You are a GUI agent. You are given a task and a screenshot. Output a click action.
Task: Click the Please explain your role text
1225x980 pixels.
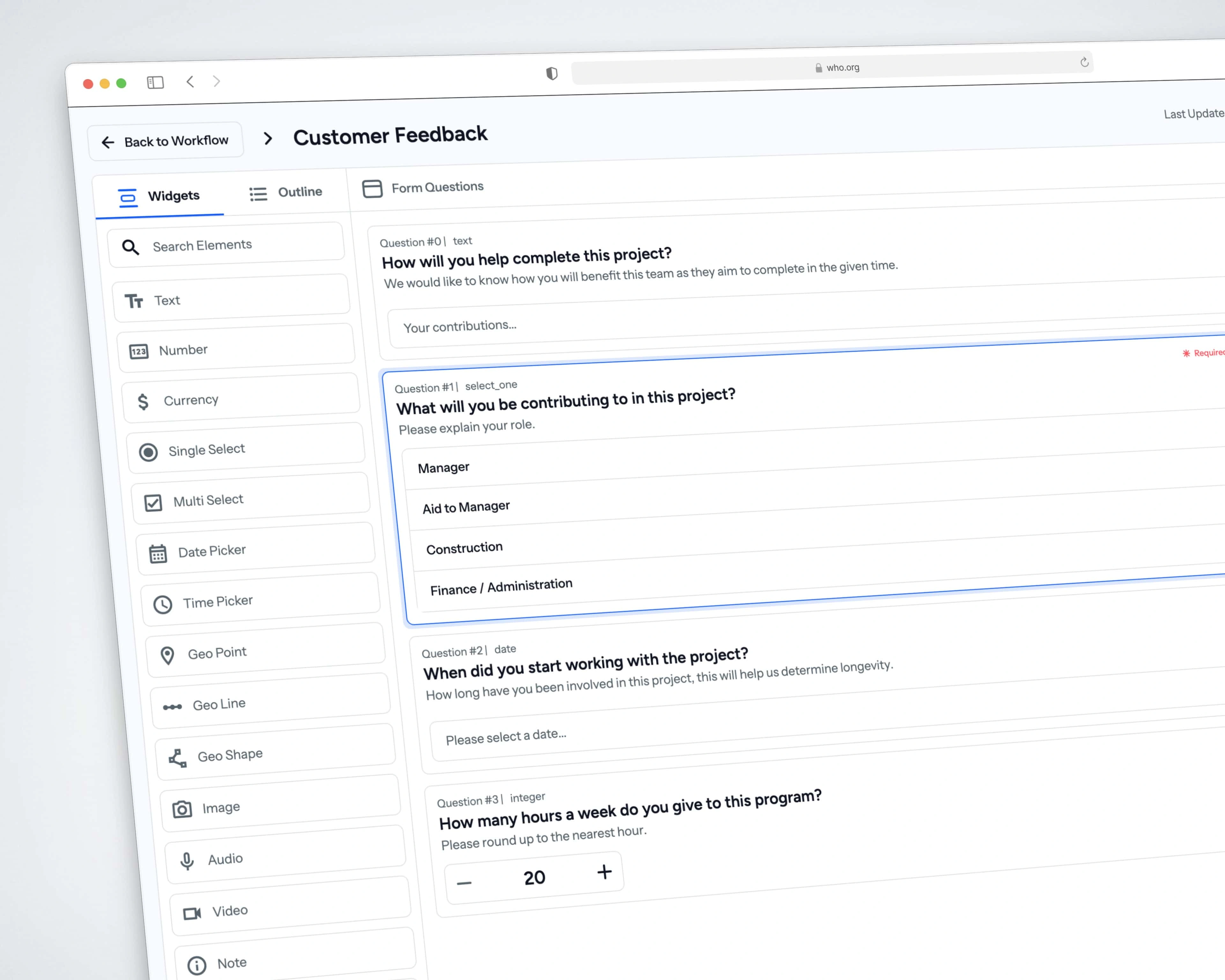coord(466,427)
